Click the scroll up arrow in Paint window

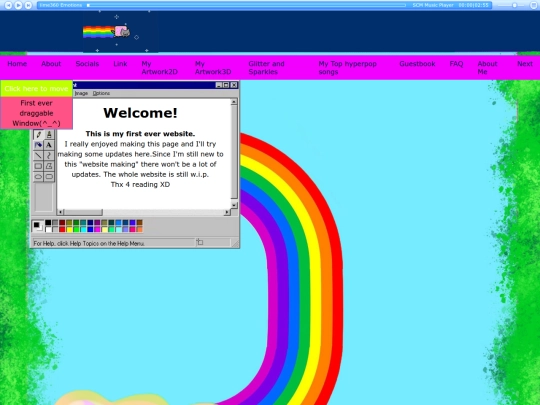[x=234, y=102]
